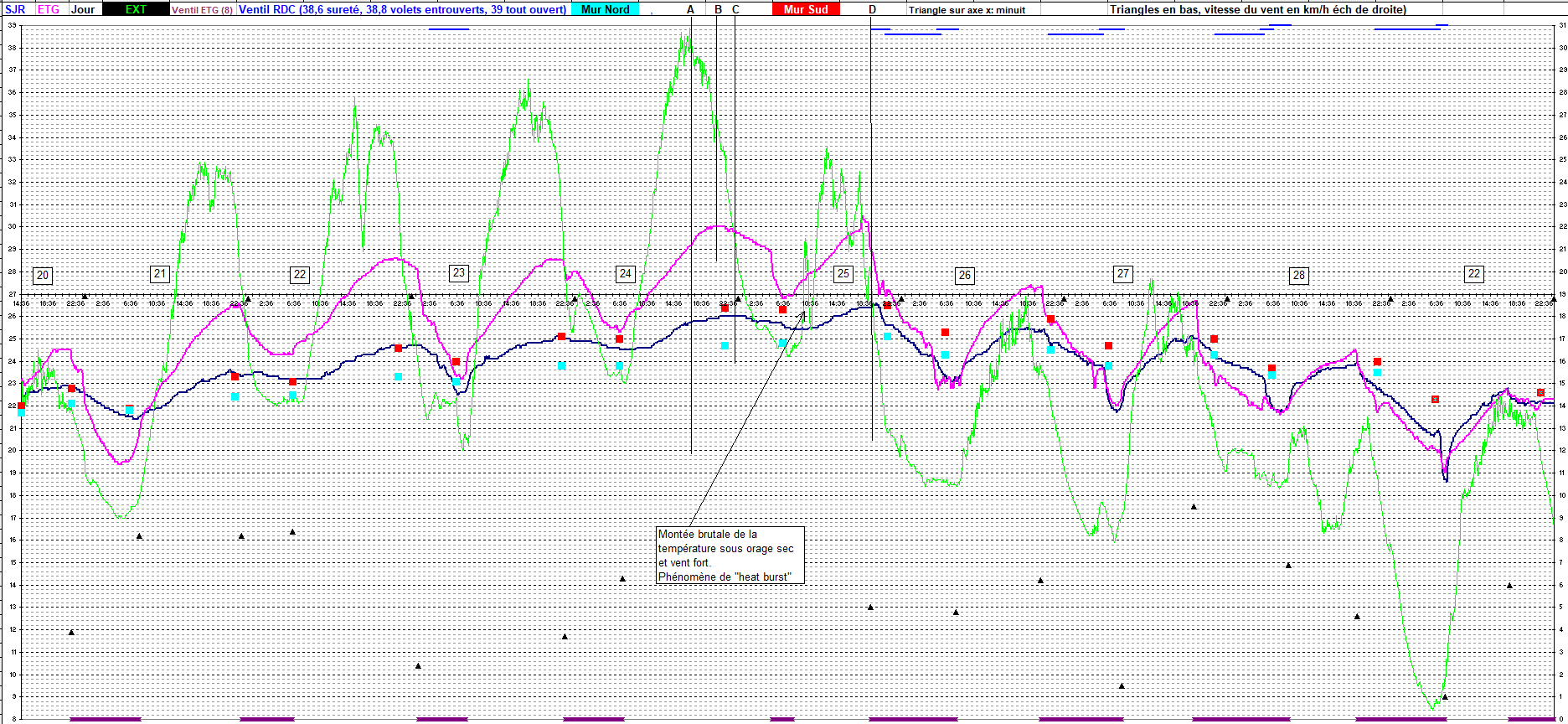This screenshot has width=1568, height=724.
Task: Select the Ventil RDC description text
Action: pyautogui.click(x=402, y=9)
